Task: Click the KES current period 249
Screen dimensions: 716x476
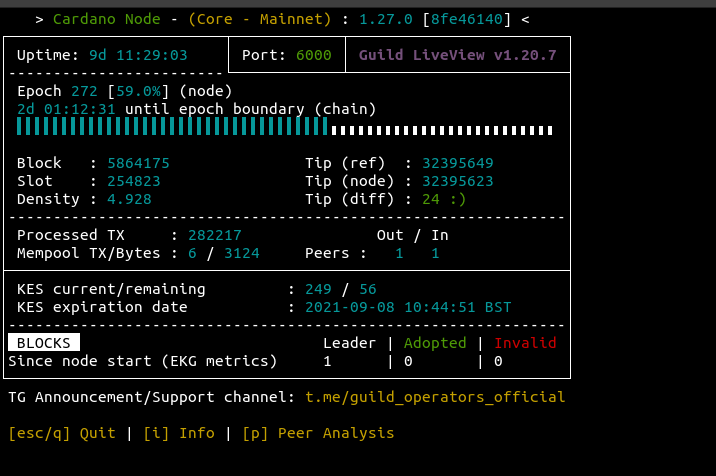Action: (318, 289)
